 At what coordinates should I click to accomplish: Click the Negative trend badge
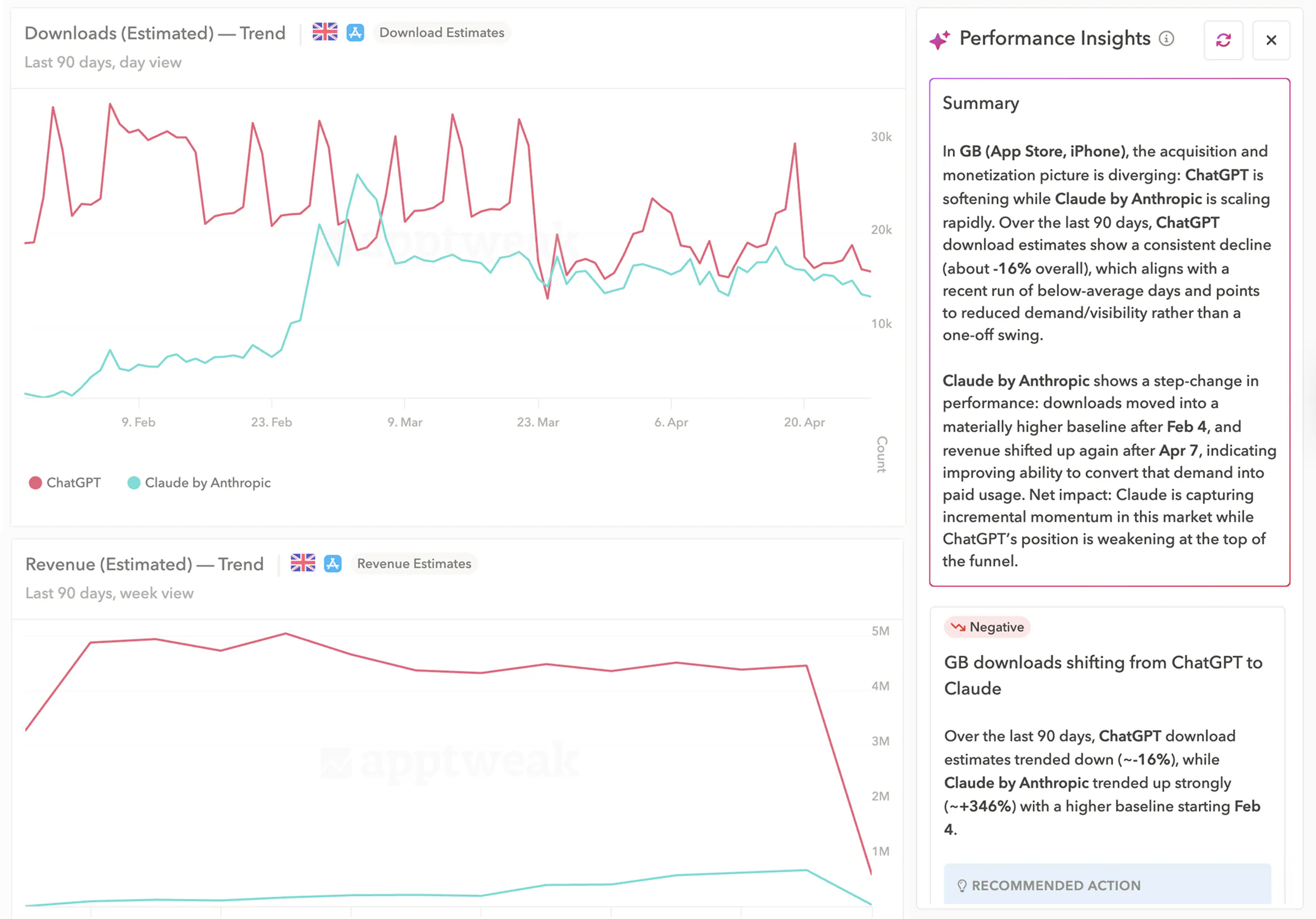(x=987, y=627)
